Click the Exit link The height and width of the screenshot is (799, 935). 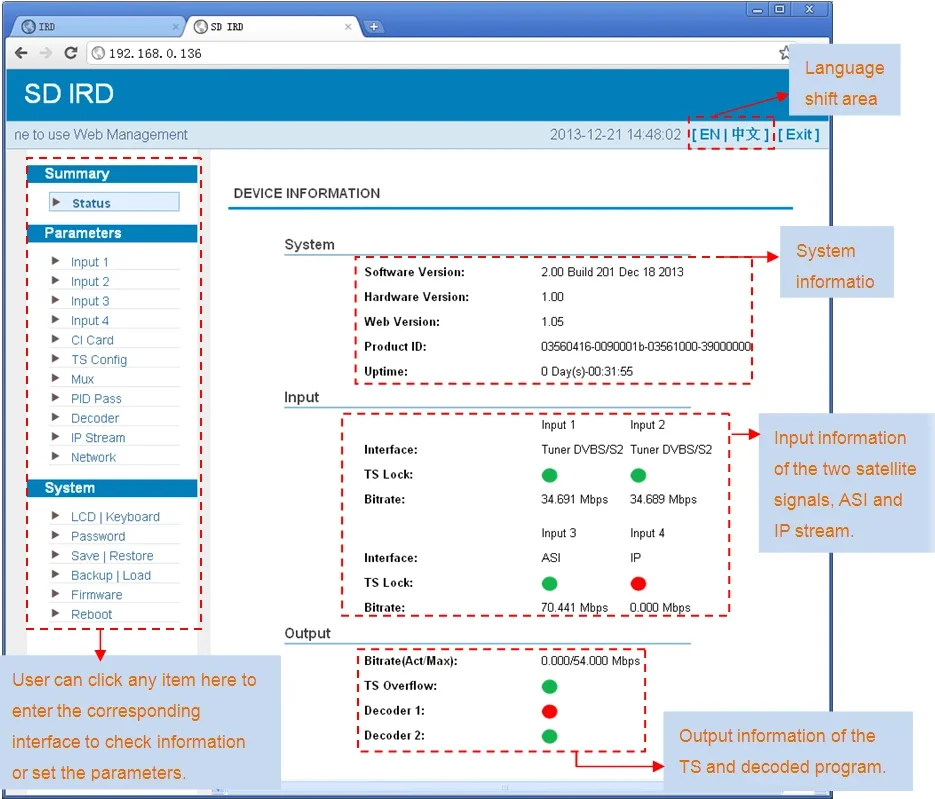coord(798,135)
